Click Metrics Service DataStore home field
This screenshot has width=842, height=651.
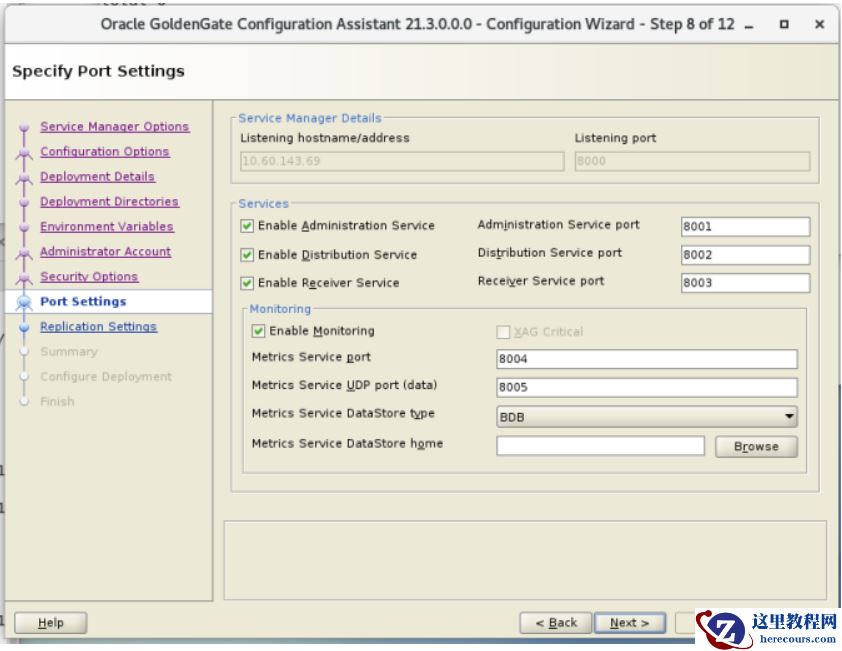(x=600, y=446)
